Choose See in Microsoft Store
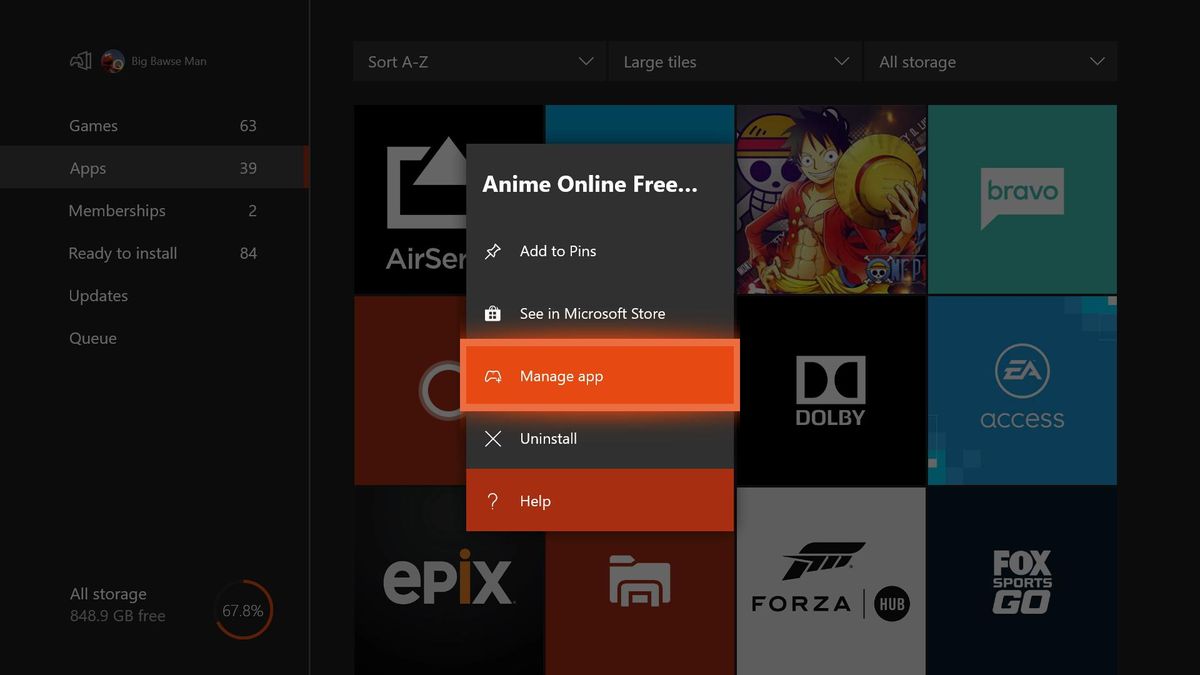Screen dimensions: 1200x675 coord(591,313)
